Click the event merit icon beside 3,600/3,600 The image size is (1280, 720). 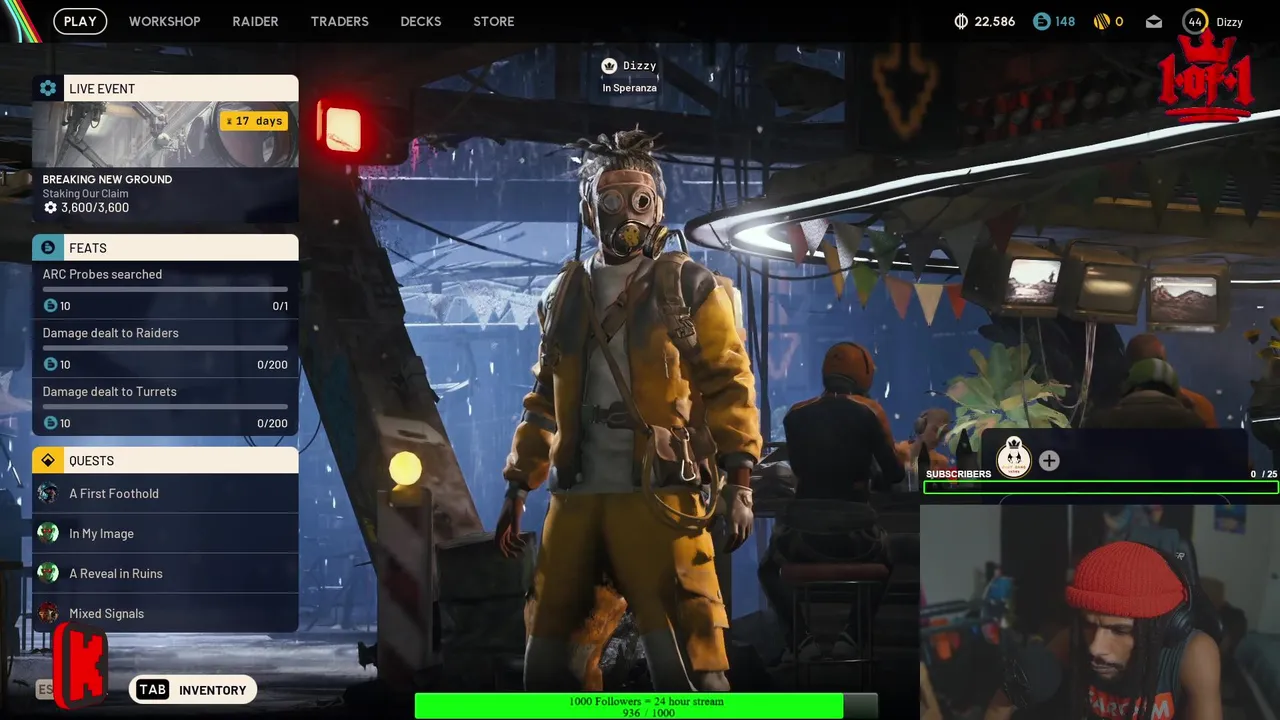50,208
